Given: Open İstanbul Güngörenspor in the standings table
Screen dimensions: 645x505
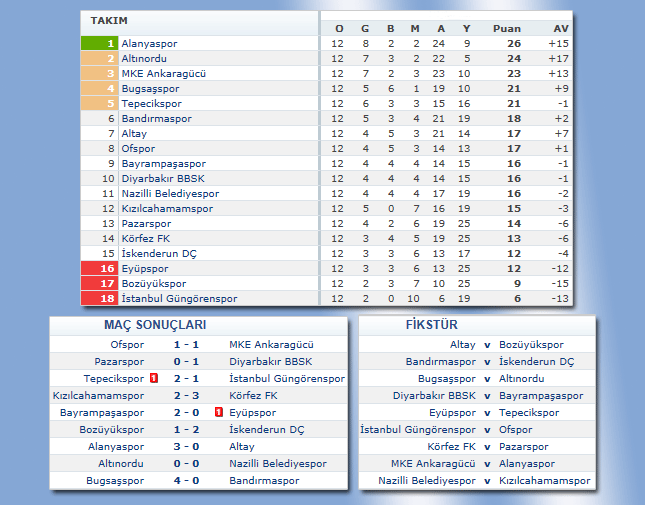Looking at the screenshot, I should 179,298.
